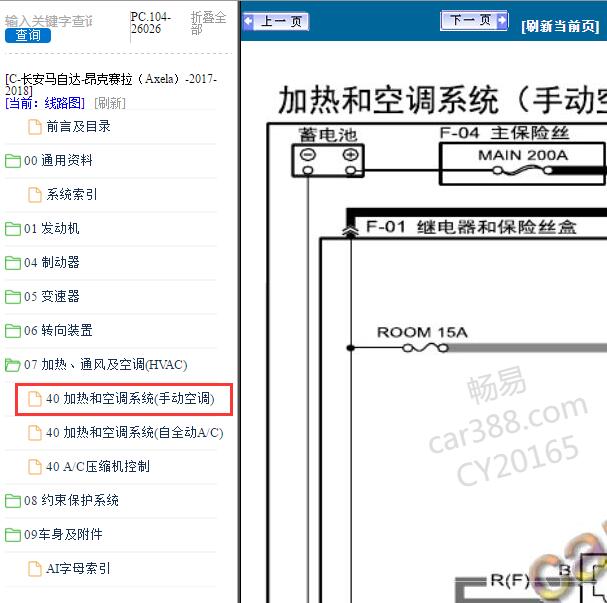This screenshot has height=603, width=607.
Task: Click 刷新当前页 to refresh the page
Action: [x=560, y=26]
